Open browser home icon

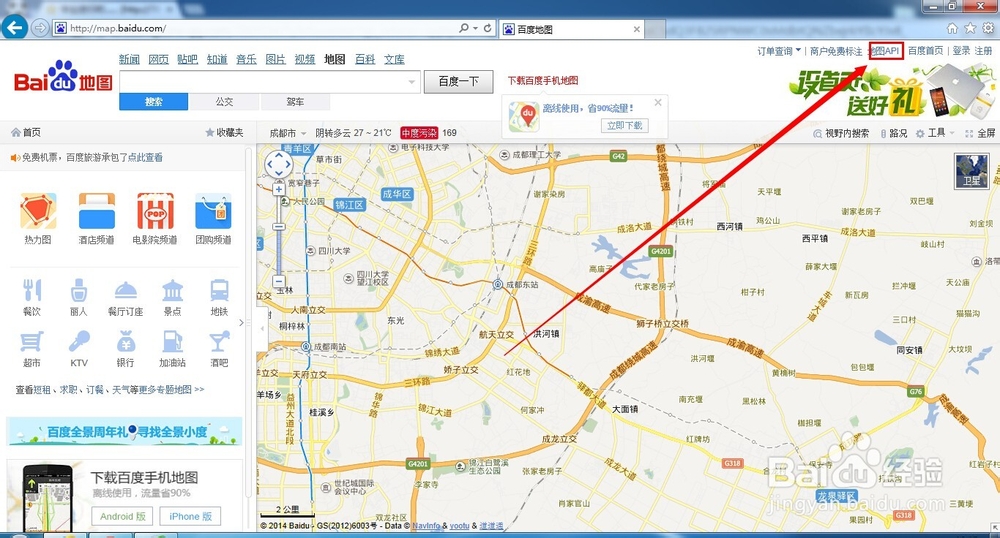(952, 28)
